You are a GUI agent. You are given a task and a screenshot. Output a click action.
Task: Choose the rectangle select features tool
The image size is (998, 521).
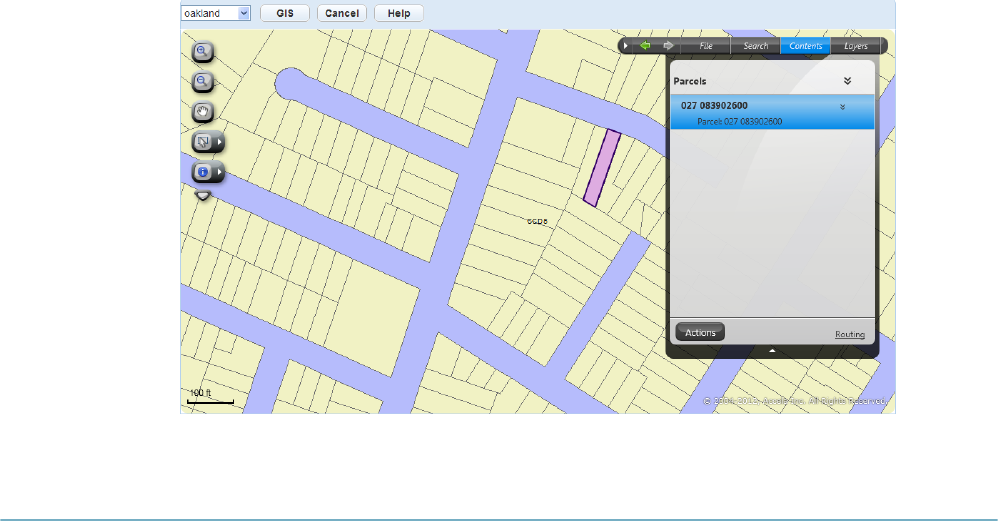[x=203, y=142]
